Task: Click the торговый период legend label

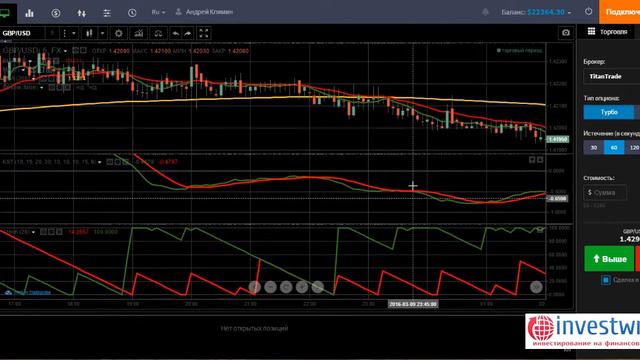Action: [x=520, y=51]
